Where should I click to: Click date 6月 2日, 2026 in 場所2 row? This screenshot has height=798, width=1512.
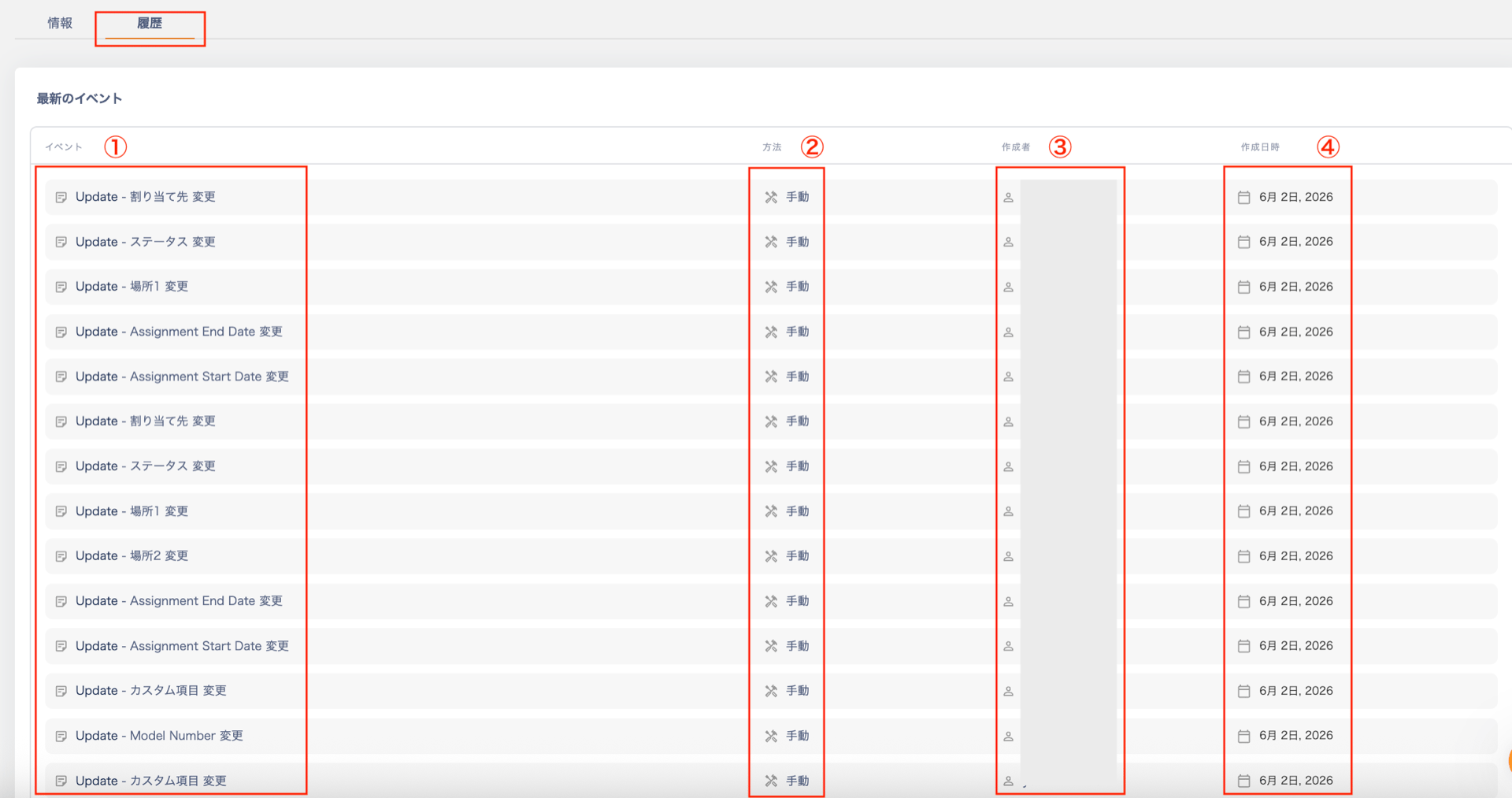click(1296, 556)
